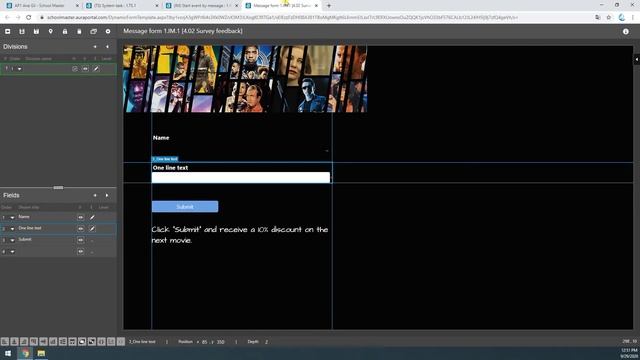640x360 pixels.
Task: Expand the collapsed right side panel arrow
Action: pos(636,60)
